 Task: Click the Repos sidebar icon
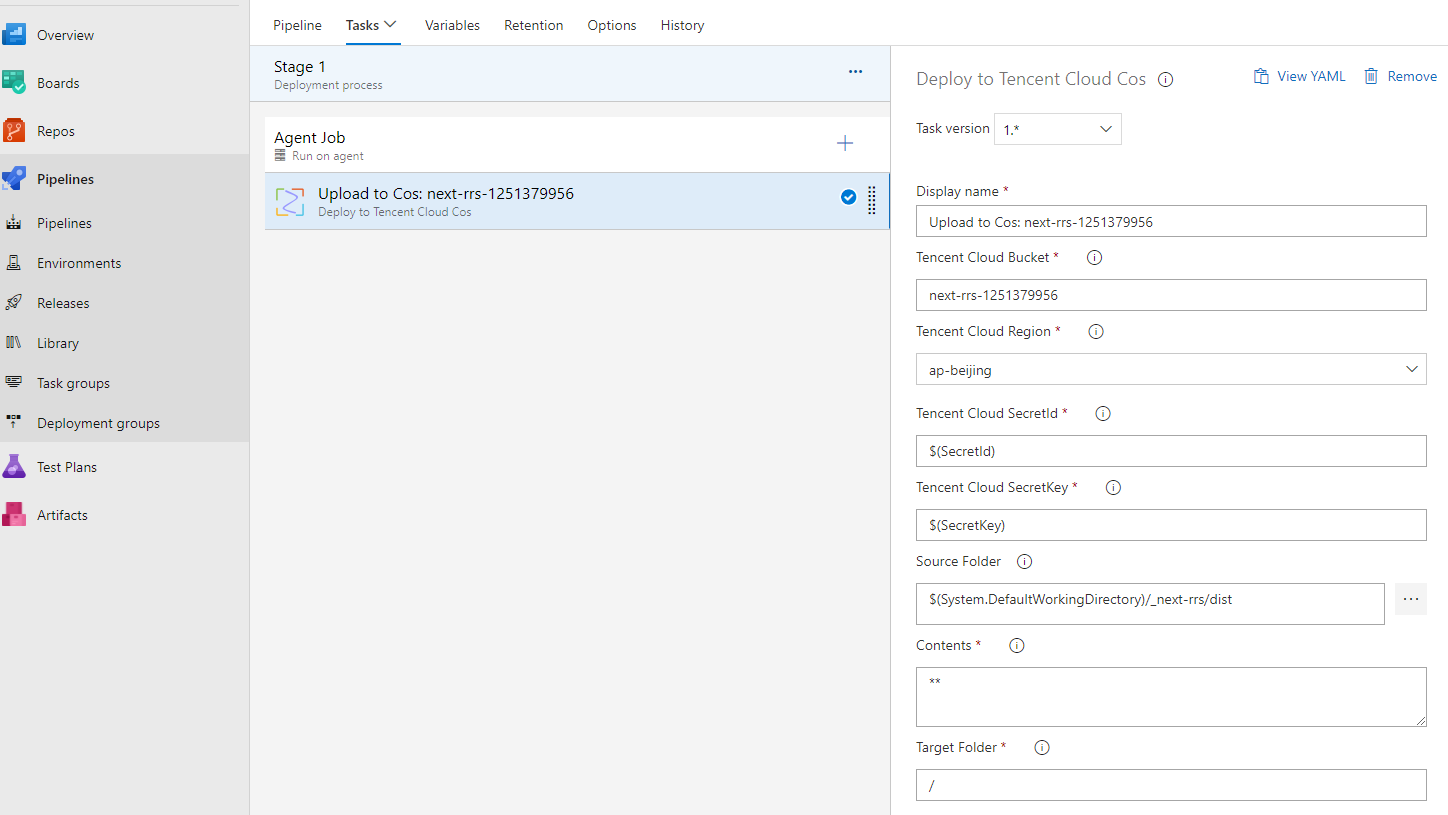coord(14,131)
